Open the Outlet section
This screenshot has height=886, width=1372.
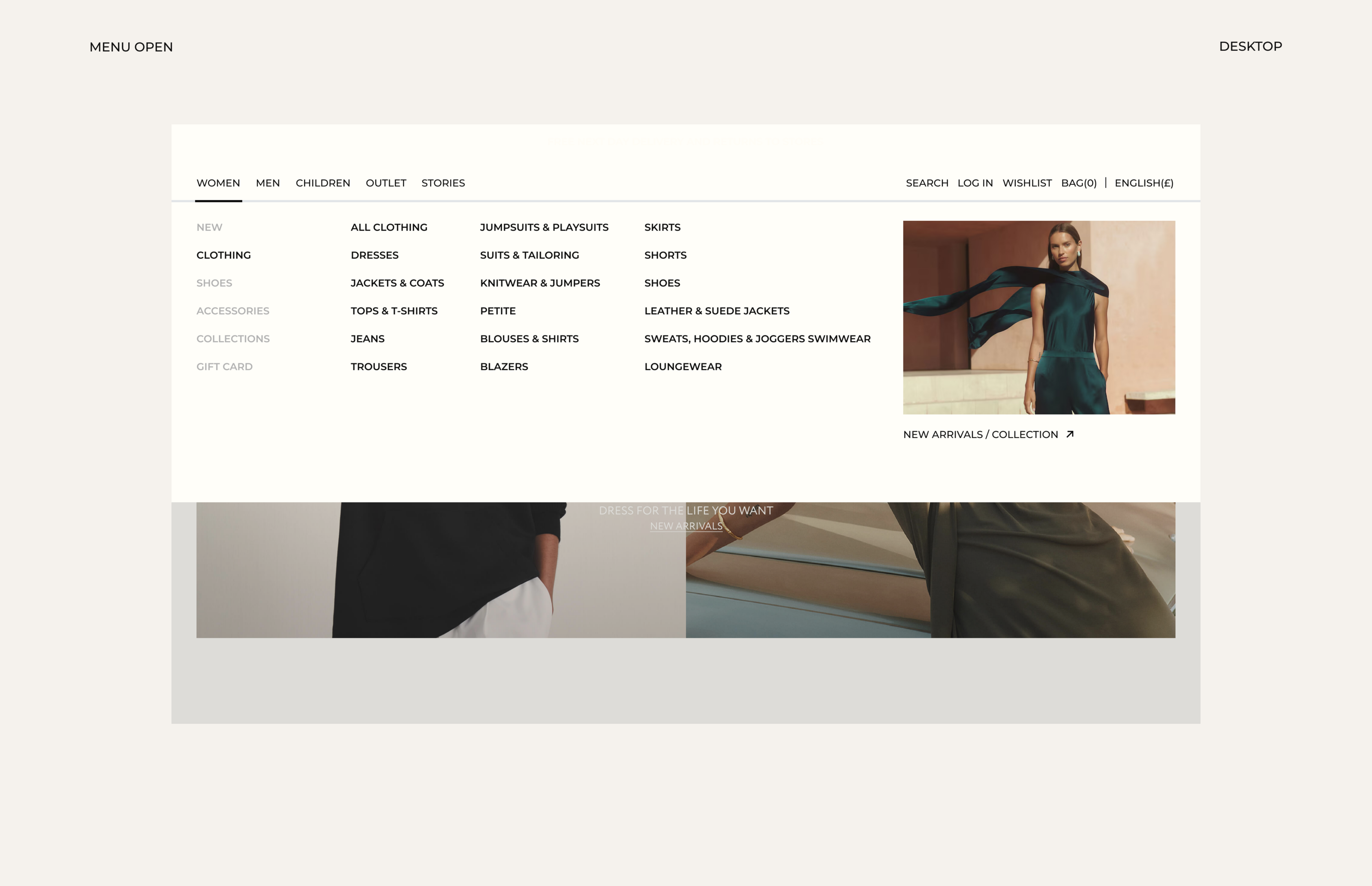pos(385,183)
